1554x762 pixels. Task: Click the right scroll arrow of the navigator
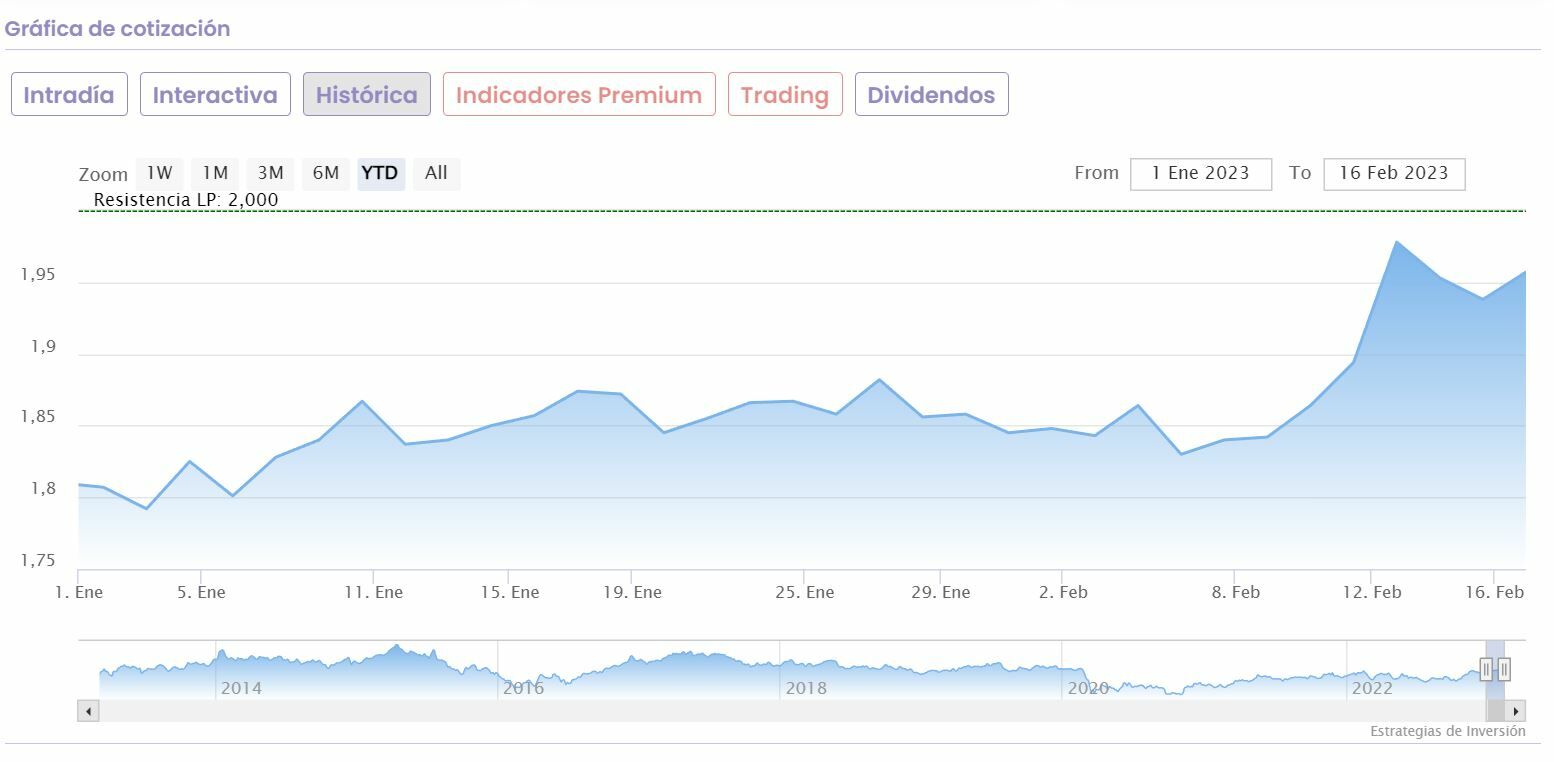click(1516, 711)
